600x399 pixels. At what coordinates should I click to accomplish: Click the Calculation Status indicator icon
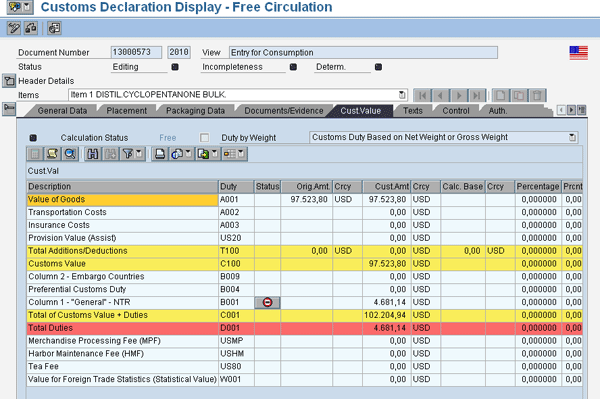pos(33,137)
